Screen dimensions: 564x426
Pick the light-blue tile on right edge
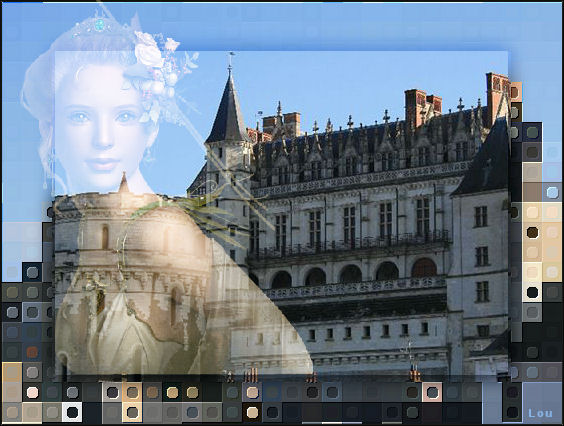tap(552, 192)
